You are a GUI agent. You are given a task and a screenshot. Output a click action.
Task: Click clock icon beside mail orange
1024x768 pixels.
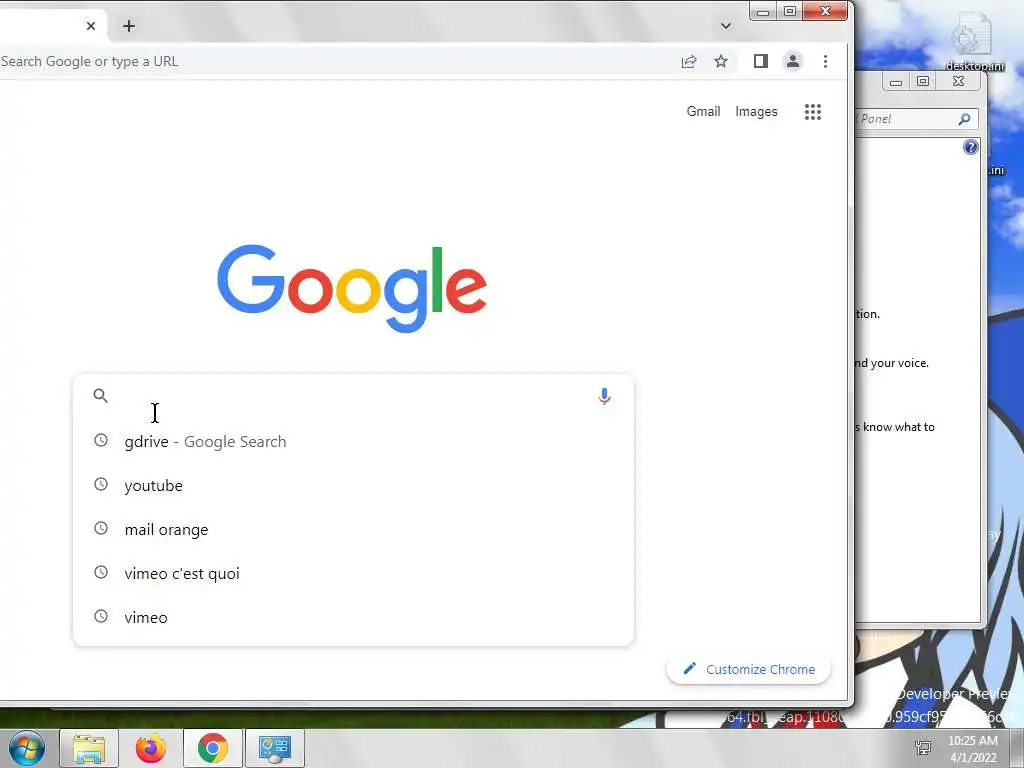click(x=101, y=528)
